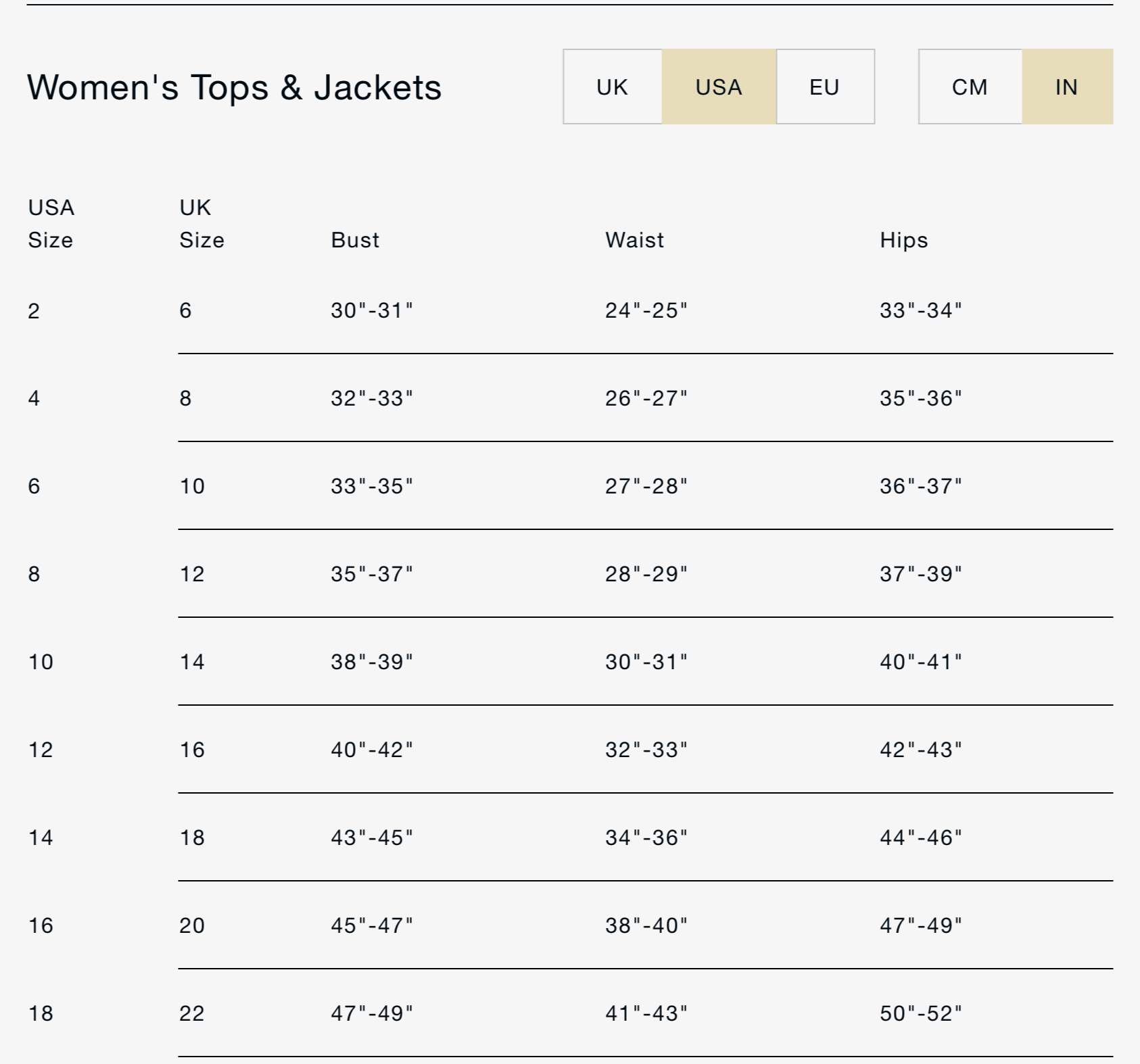Image resolution: width=1140 pixels, height=1064 pixels.
Task: Click the Bust column header
Action: tap(355, 240)
